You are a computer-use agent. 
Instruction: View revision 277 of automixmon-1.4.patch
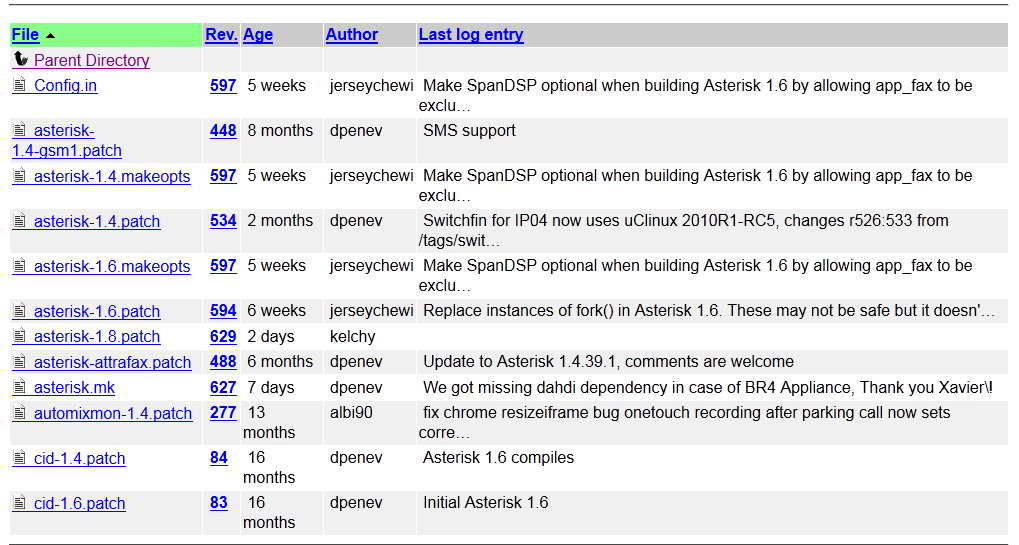[x=223, y=413]
